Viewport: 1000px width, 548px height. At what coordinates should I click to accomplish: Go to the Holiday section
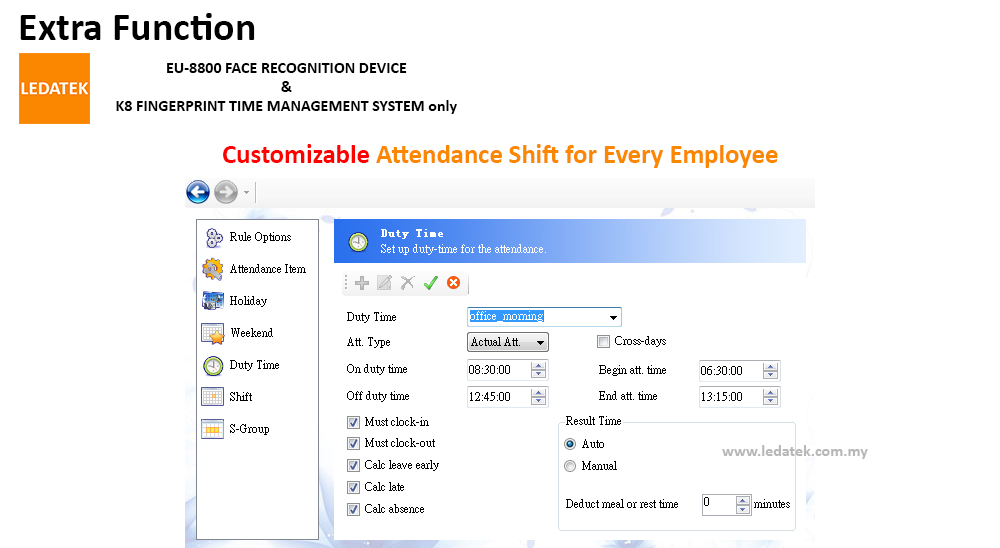click(x=248, y=301)
